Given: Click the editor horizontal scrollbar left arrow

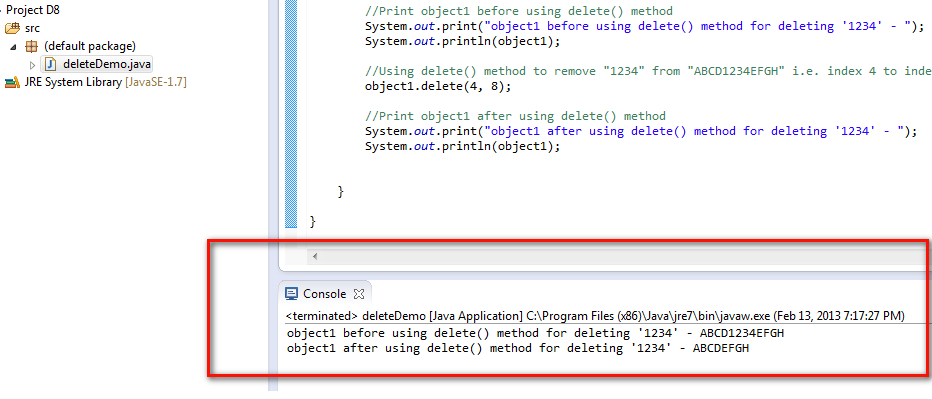Looking at the screenshot, I should click(315, 257).
